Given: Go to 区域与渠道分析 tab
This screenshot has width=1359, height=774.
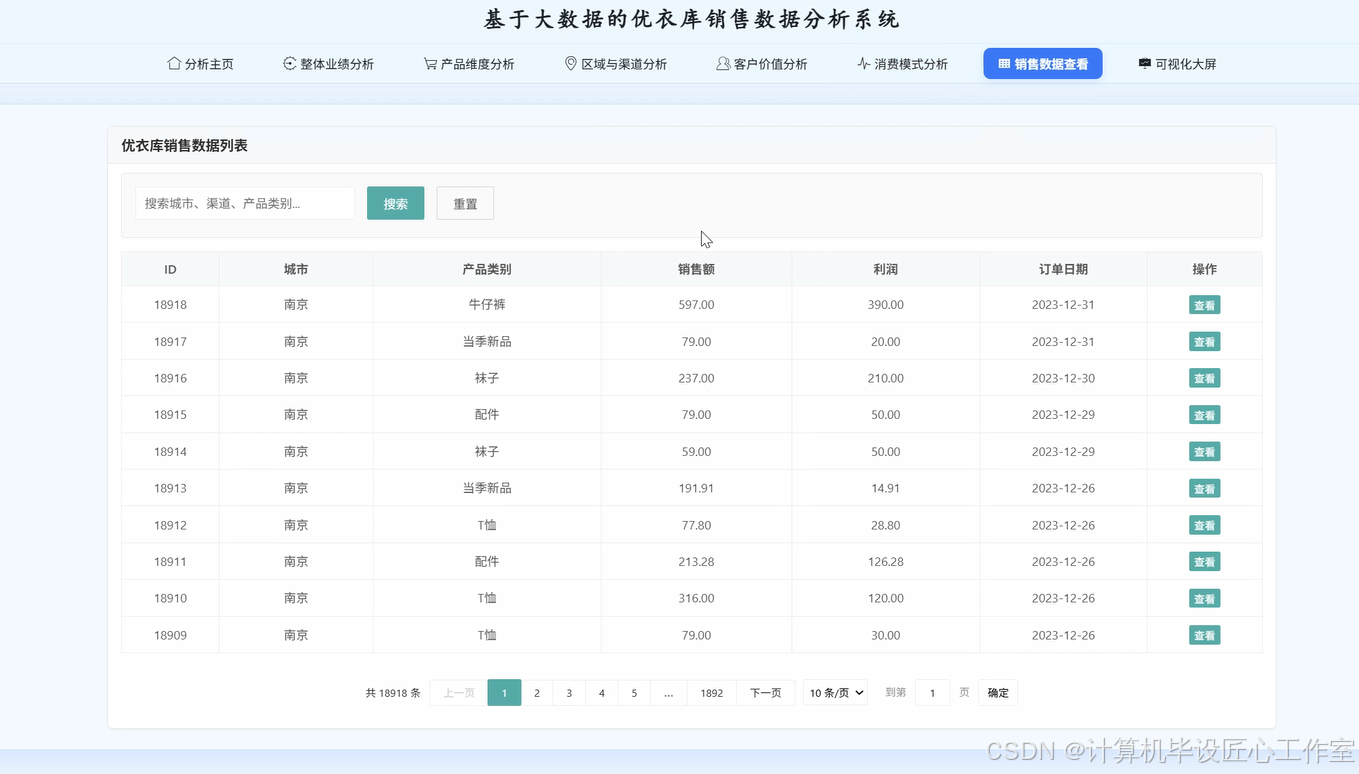Looking at the screenshot, I should (616, 64).
